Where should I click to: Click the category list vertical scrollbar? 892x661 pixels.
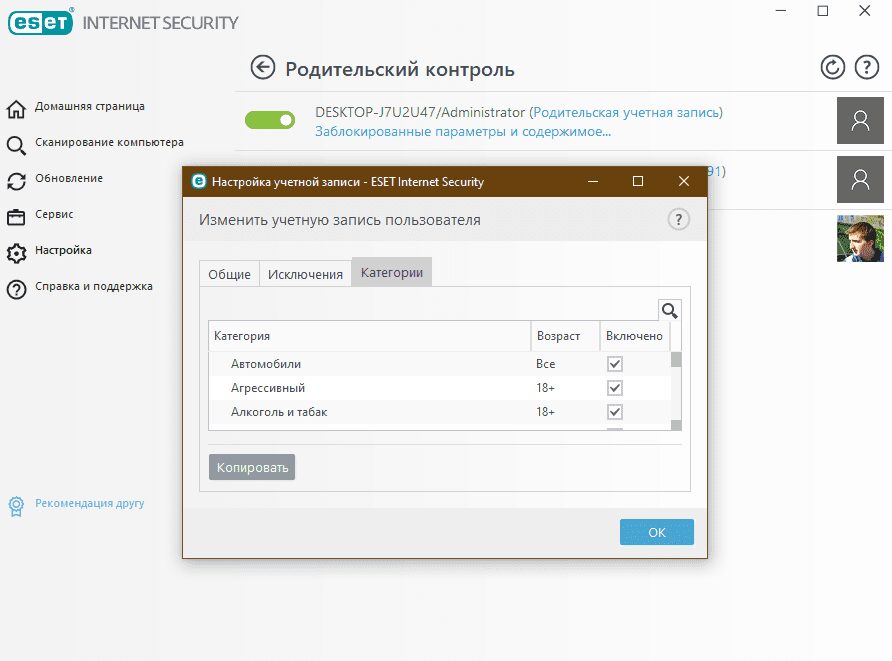676,392
